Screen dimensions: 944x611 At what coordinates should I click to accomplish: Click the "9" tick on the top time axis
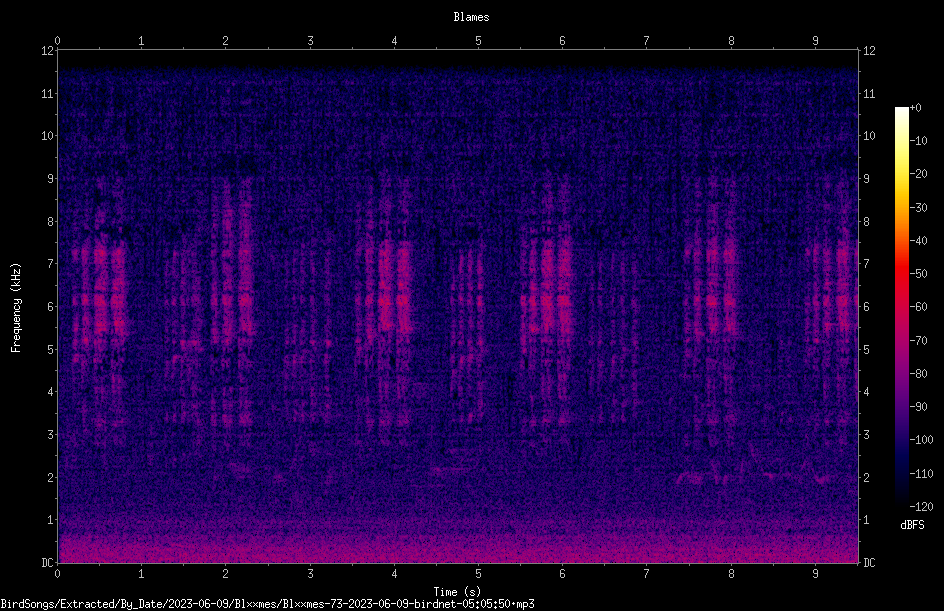pos(815,41)
